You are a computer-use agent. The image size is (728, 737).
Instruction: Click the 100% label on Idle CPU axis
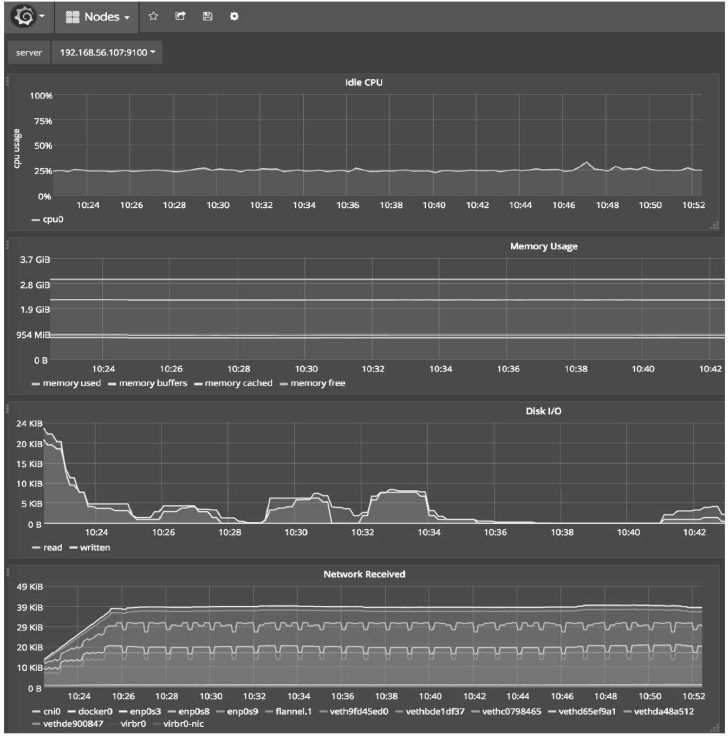(x=41, y=96)
